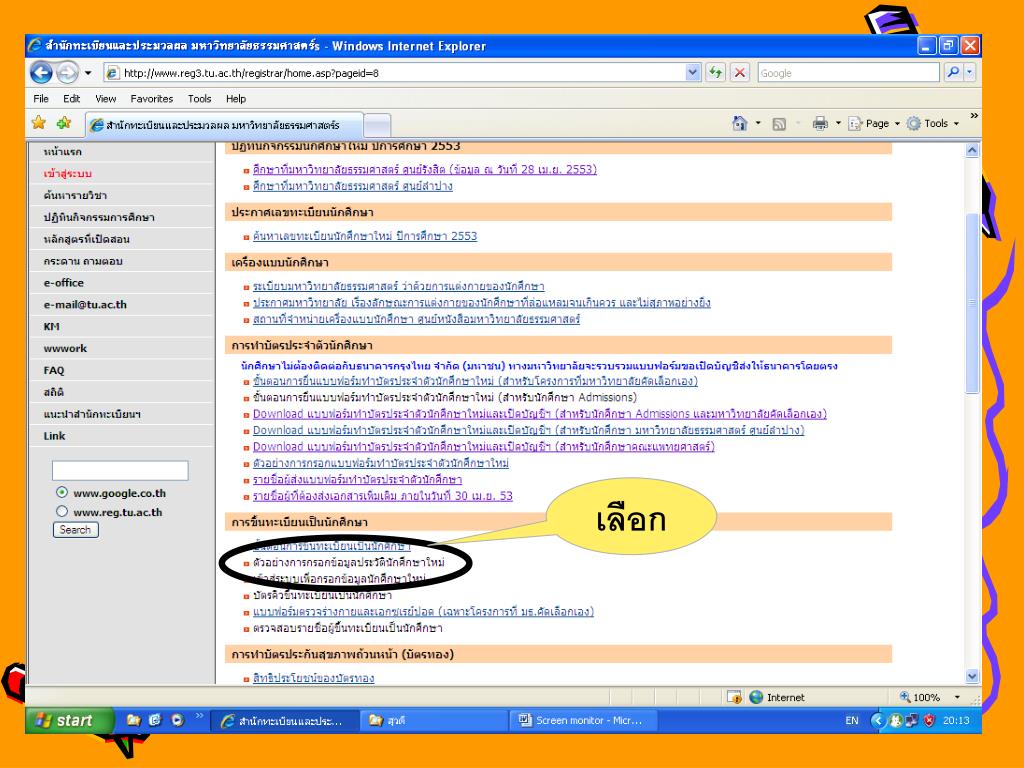Switch to the สุวดี folder taskbar window
Viewport: 1024px width, 768px height.
[x=432, y=720]
